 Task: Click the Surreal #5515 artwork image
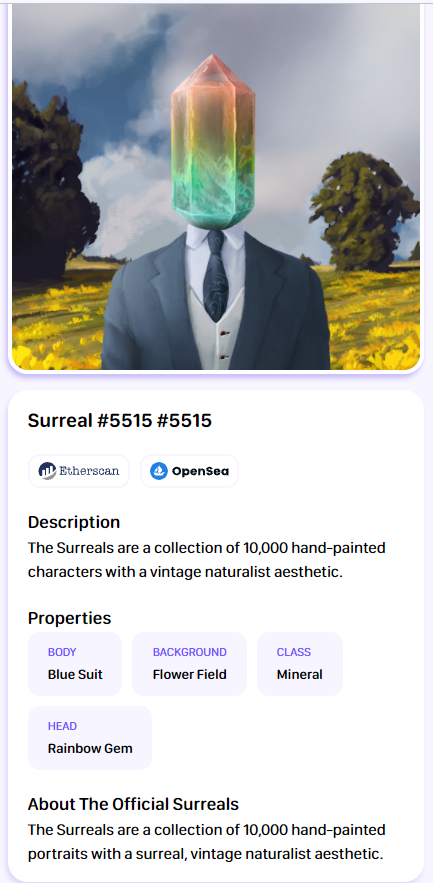[x=216, y=186]
